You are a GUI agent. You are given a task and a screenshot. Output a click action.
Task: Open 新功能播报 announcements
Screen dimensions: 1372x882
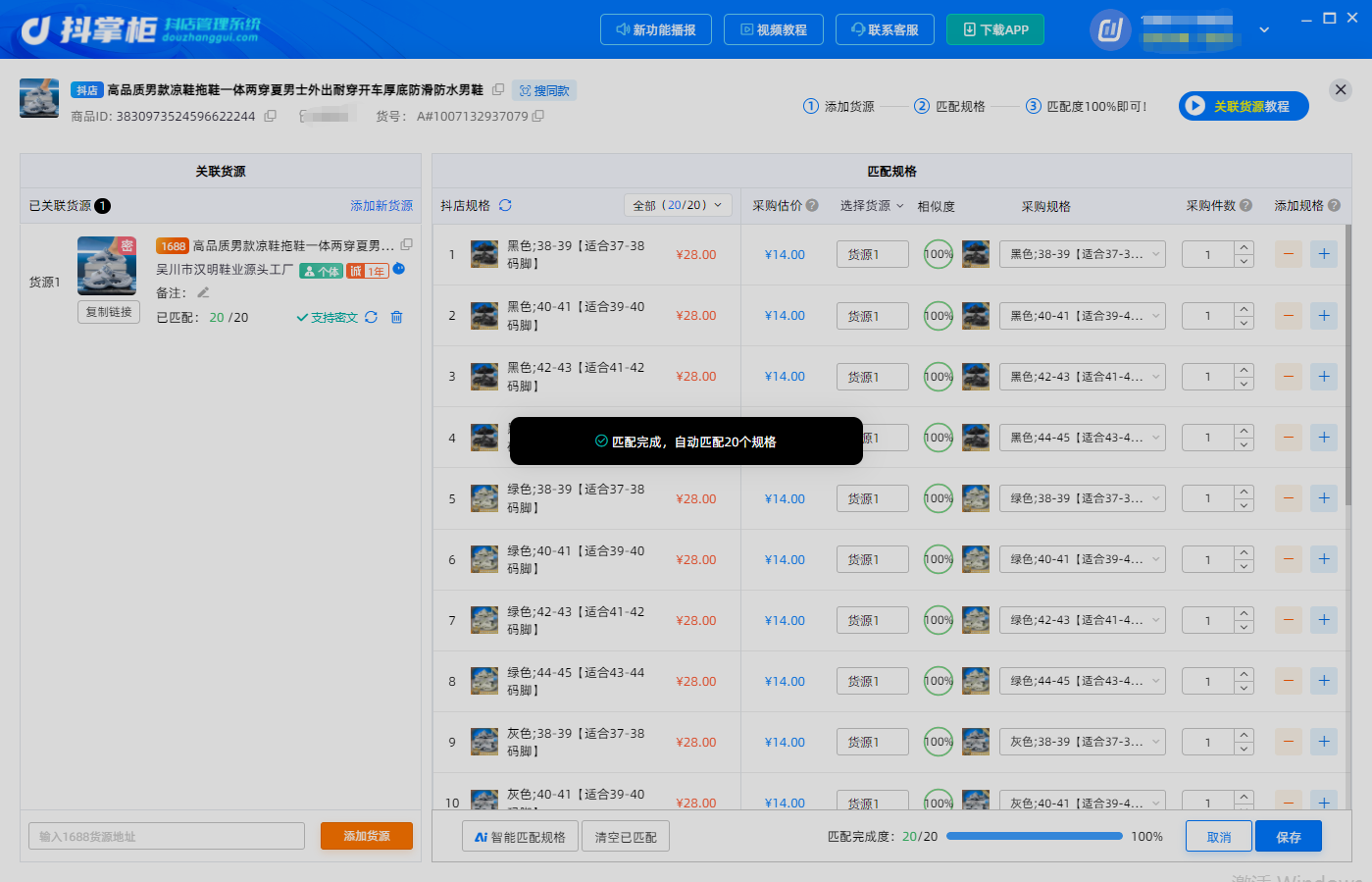click(x=655, y=29)
